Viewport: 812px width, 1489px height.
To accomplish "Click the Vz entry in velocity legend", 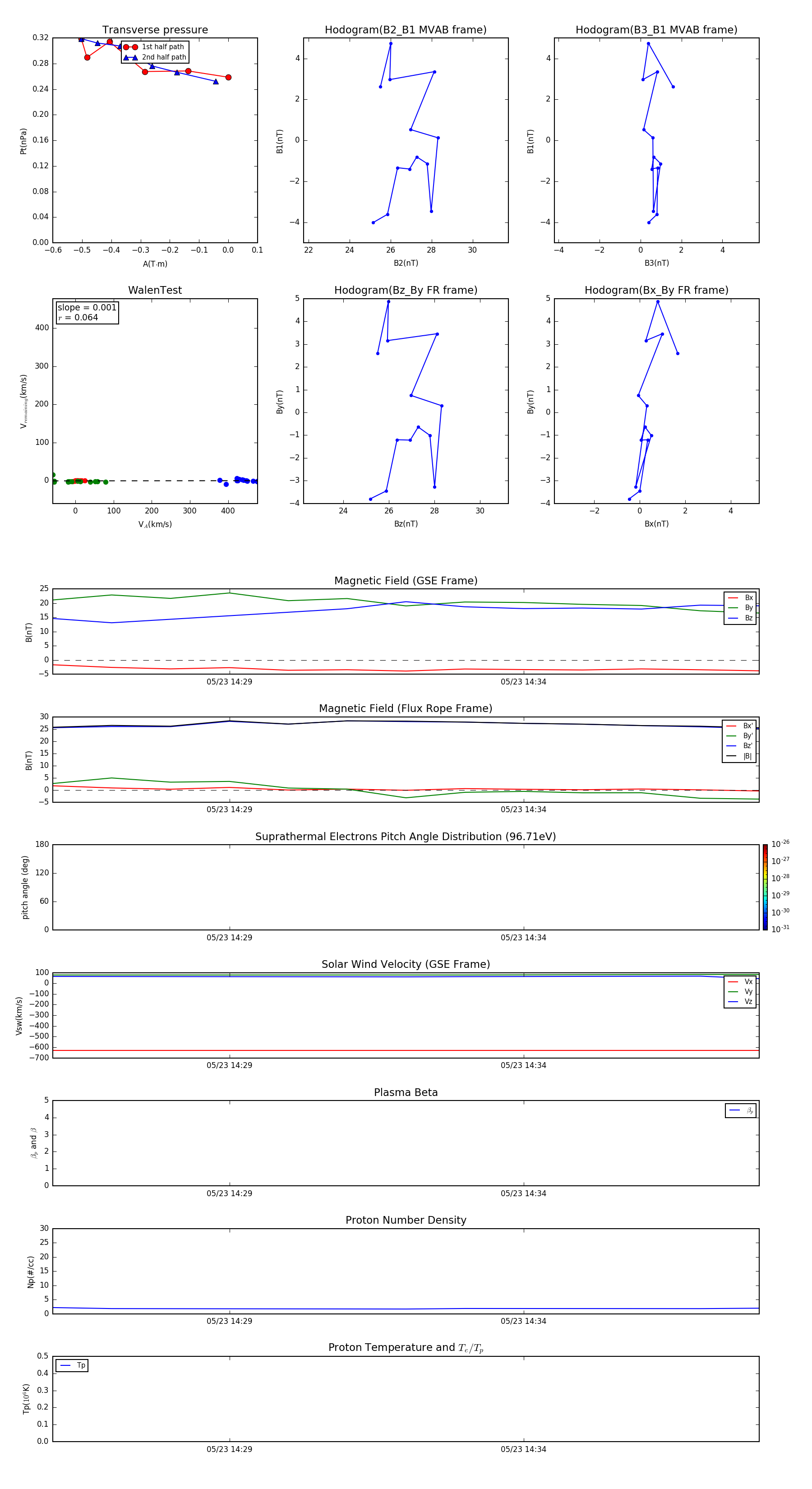I will (x=740, y=1002).
